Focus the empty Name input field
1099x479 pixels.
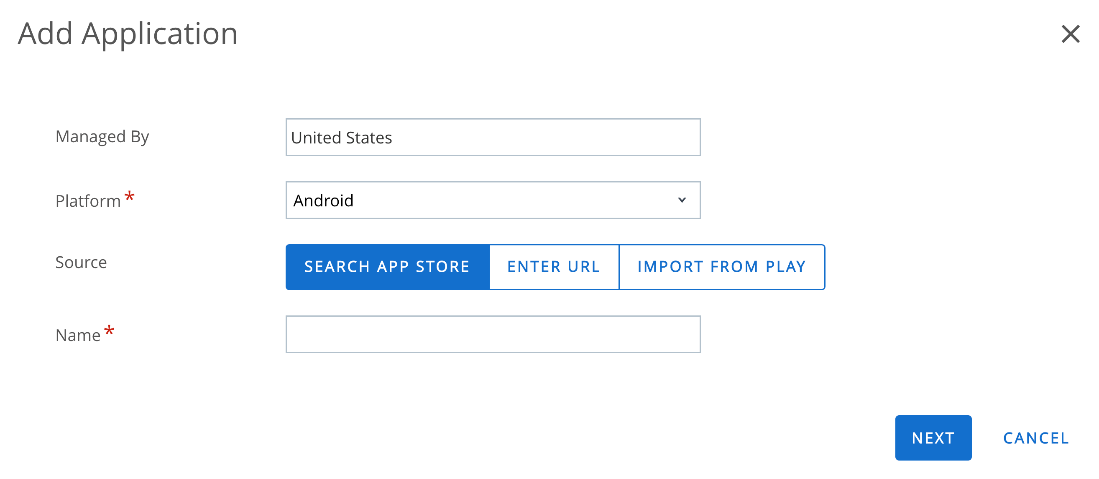pos(492,334)
